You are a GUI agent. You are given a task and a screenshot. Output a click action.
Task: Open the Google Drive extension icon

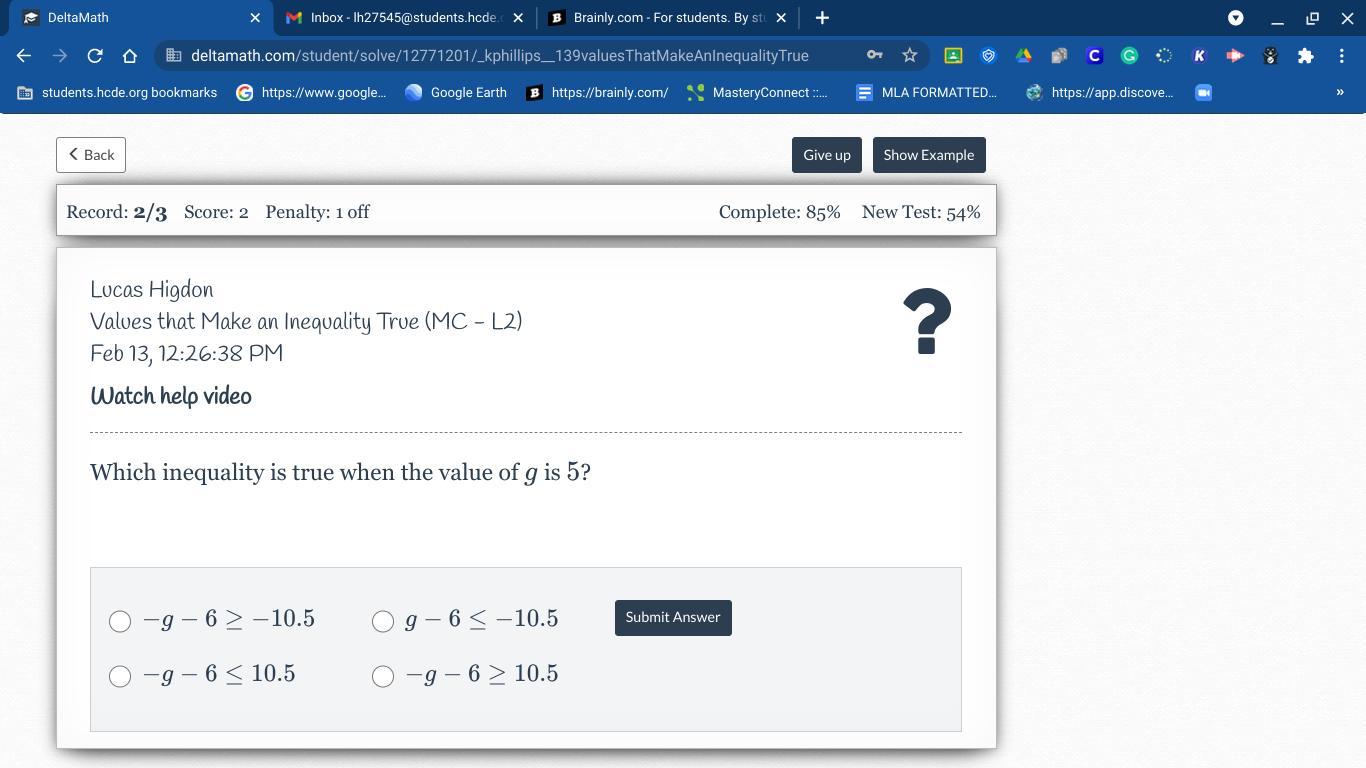pyautogui.click(x=1023, y=56)
